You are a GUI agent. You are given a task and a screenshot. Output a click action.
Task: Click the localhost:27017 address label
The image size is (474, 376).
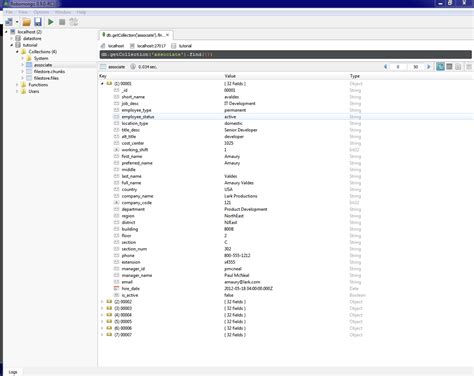[x=151, y=46]
